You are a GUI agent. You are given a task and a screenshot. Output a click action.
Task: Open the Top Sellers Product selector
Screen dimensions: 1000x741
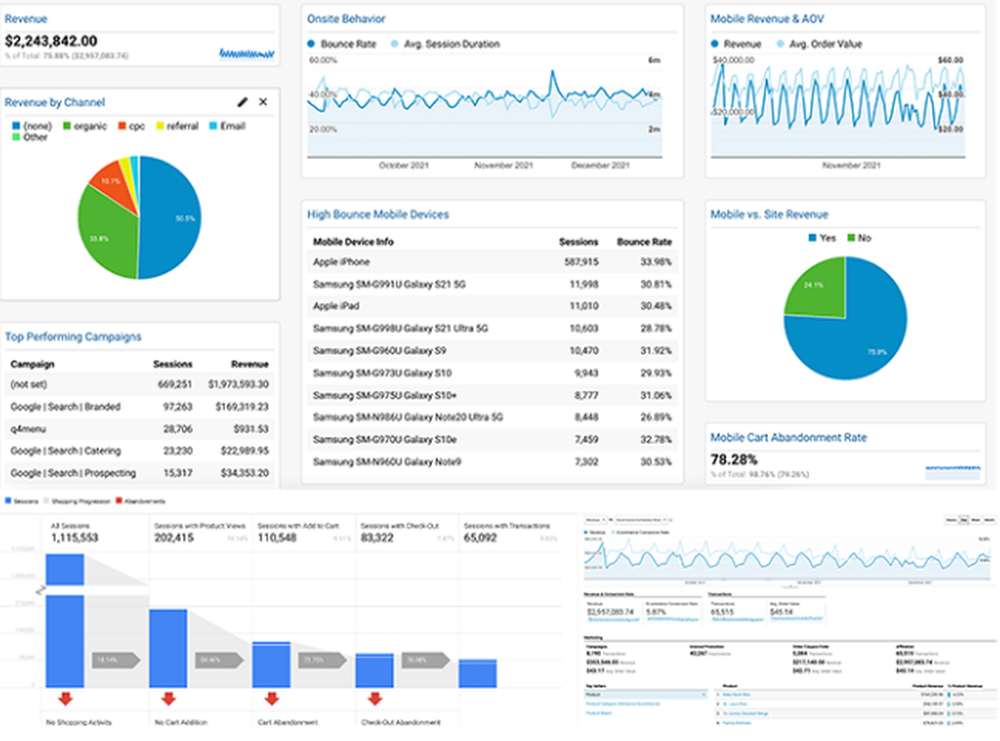pos(646,694)
